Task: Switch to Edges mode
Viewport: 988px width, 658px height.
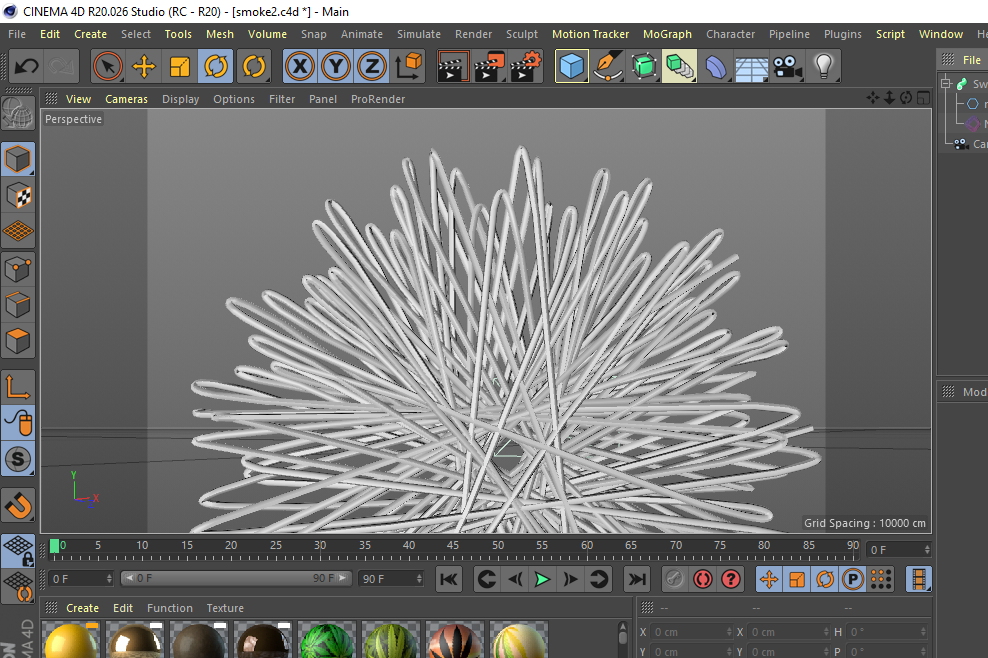Action: (x=18, y=306)
